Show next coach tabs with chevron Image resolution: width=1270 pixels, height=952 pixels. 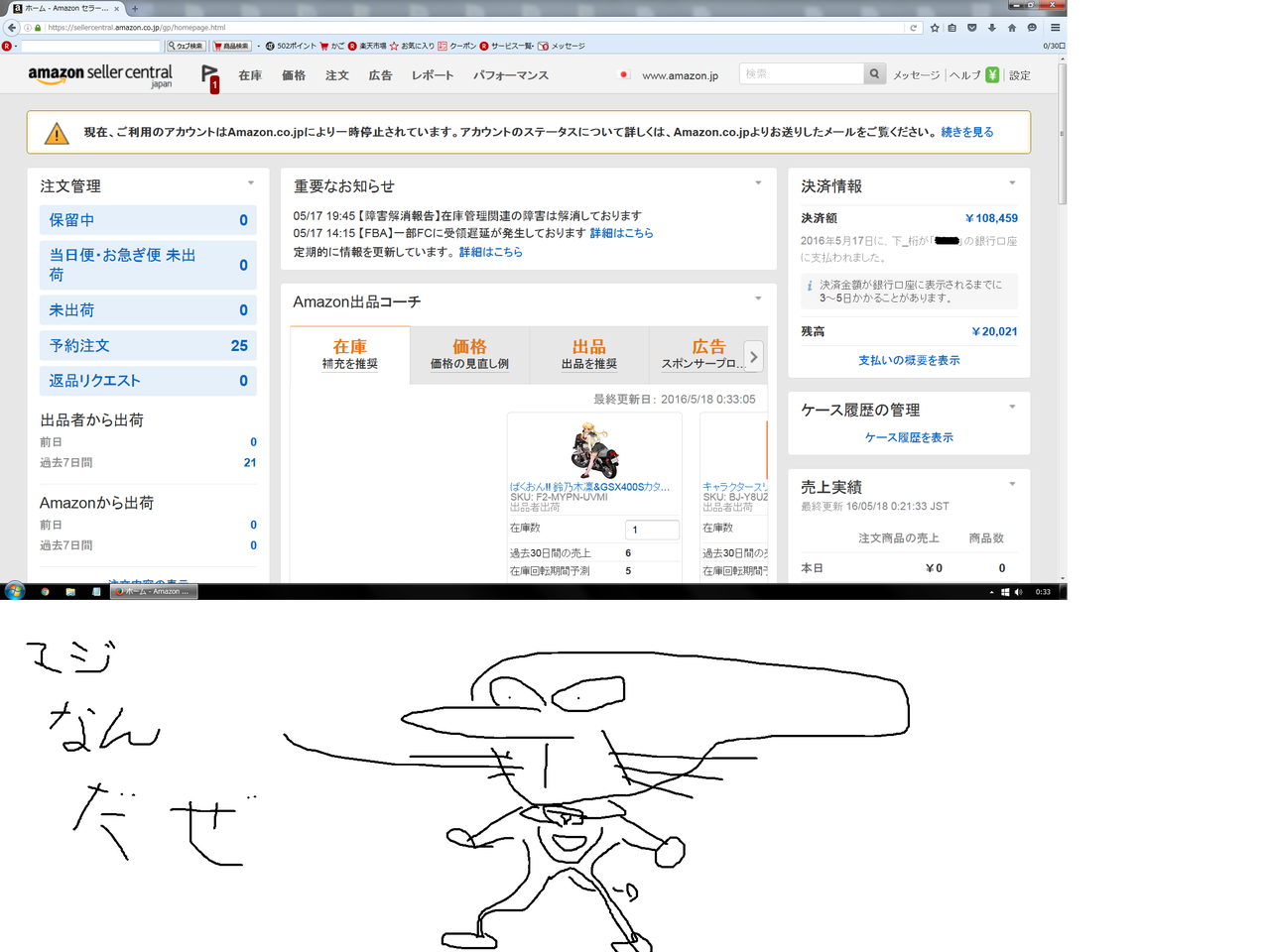[754, 356]
